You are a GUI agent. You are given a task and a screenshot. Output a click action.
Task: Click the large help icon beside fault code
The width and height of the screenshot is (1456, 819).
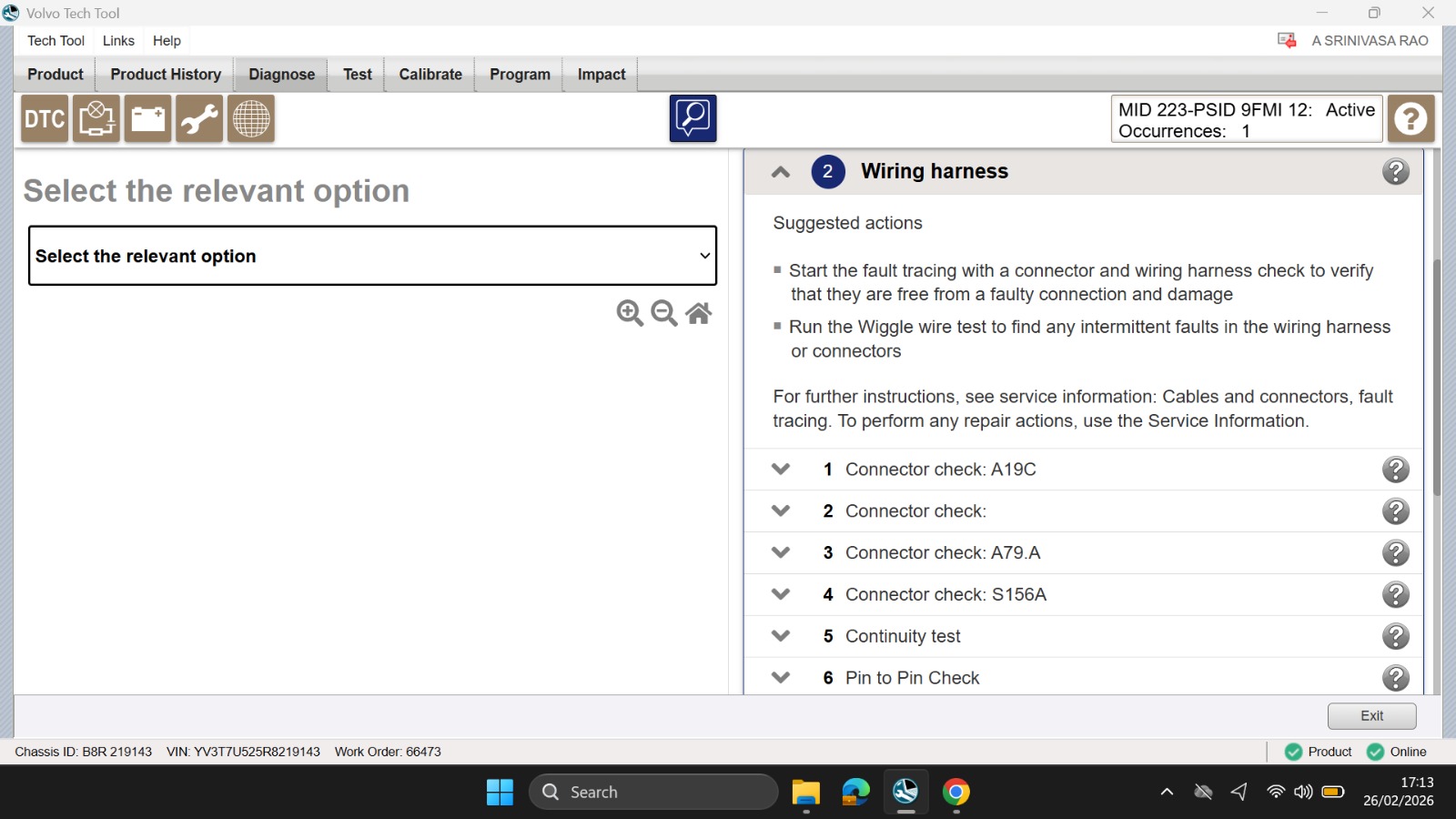coord(1411,118)
